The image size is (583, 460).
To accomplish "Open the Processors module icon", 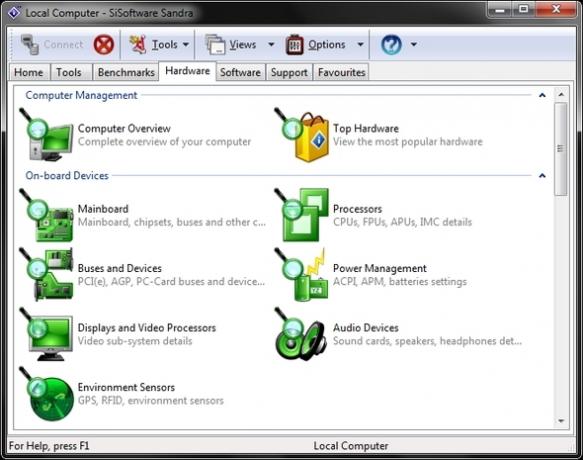I will 302,215.
